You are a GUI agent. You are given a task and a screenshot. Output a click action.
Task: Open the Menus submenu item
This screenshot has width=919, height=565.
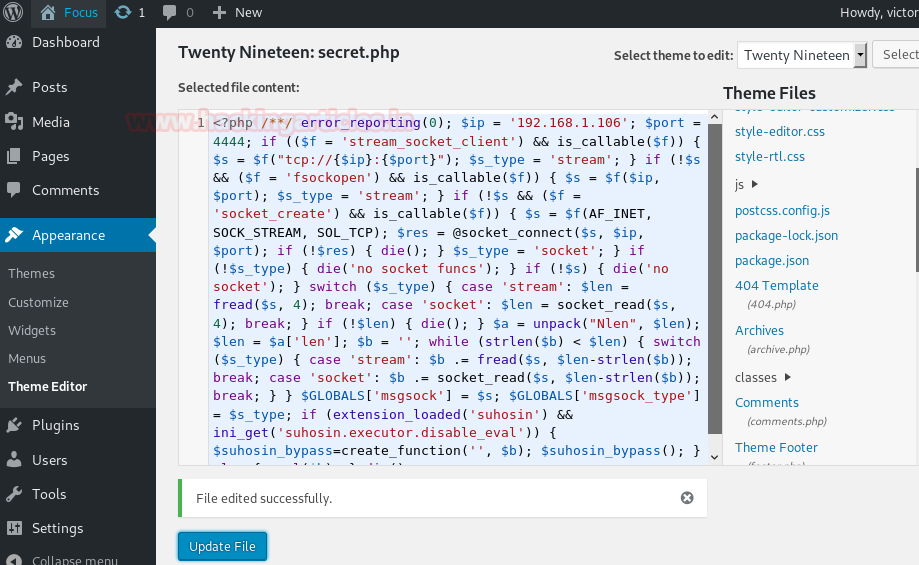[x=27, y=359]
